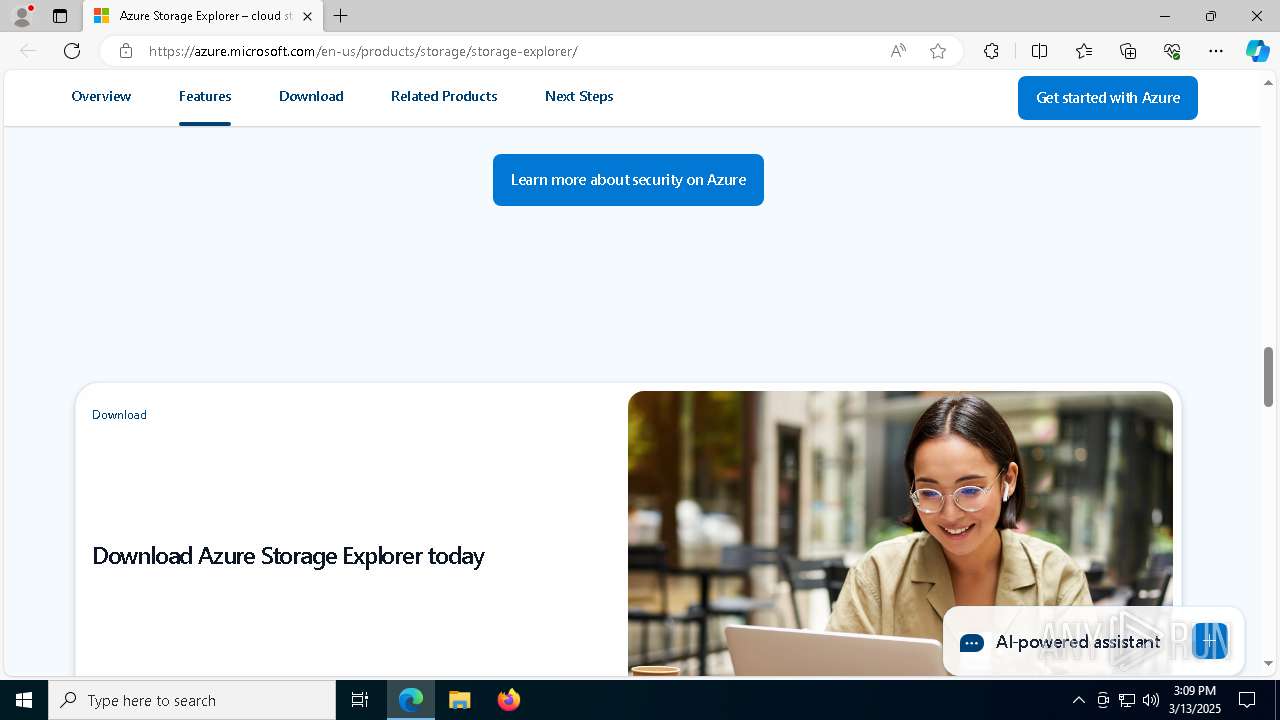This screenshot has height=720, width=1280.
Task: Open the taskbar clock and calendar
Action: [x=1195, y=700]
